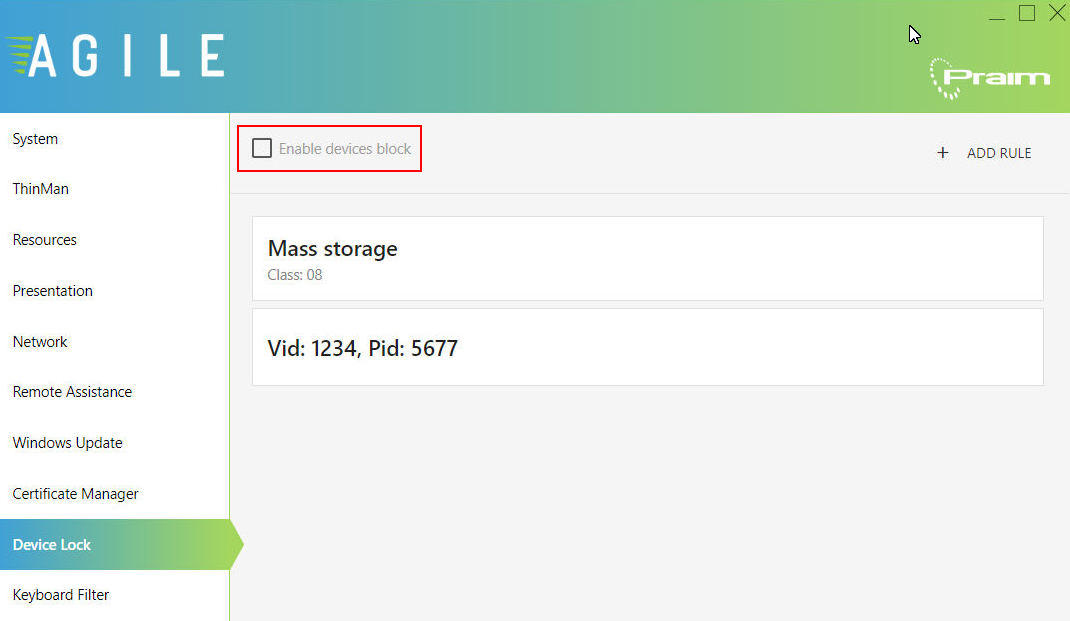Tick the Enable devices block checkbox
The height and width of the screenshot is (621, 1070).
click(262, 148)
